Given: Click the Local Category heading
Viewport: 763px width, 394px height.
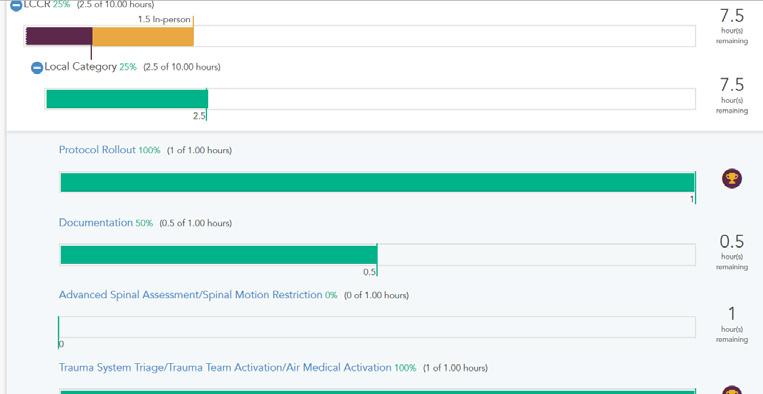Looking at the screenshot, I should [80, 67].
